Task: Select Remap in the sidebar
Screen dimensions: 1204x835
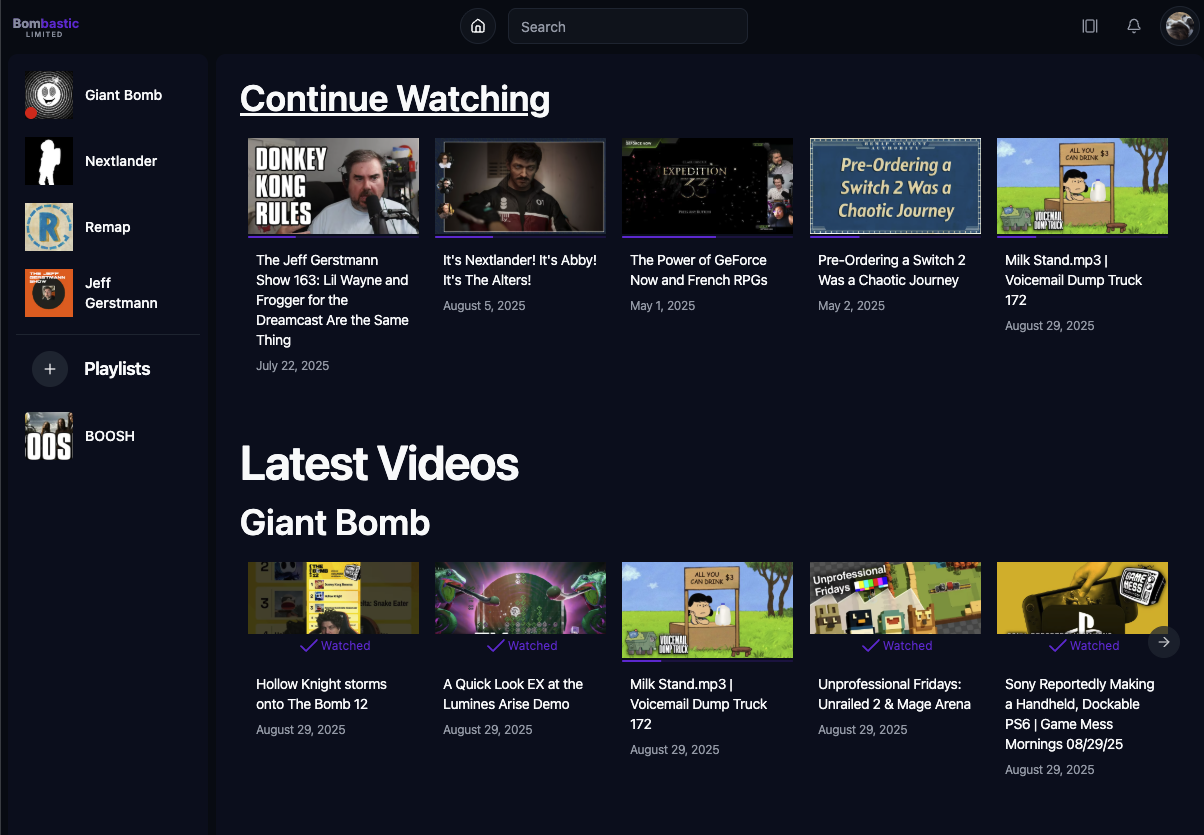Action: coord(108,227)
